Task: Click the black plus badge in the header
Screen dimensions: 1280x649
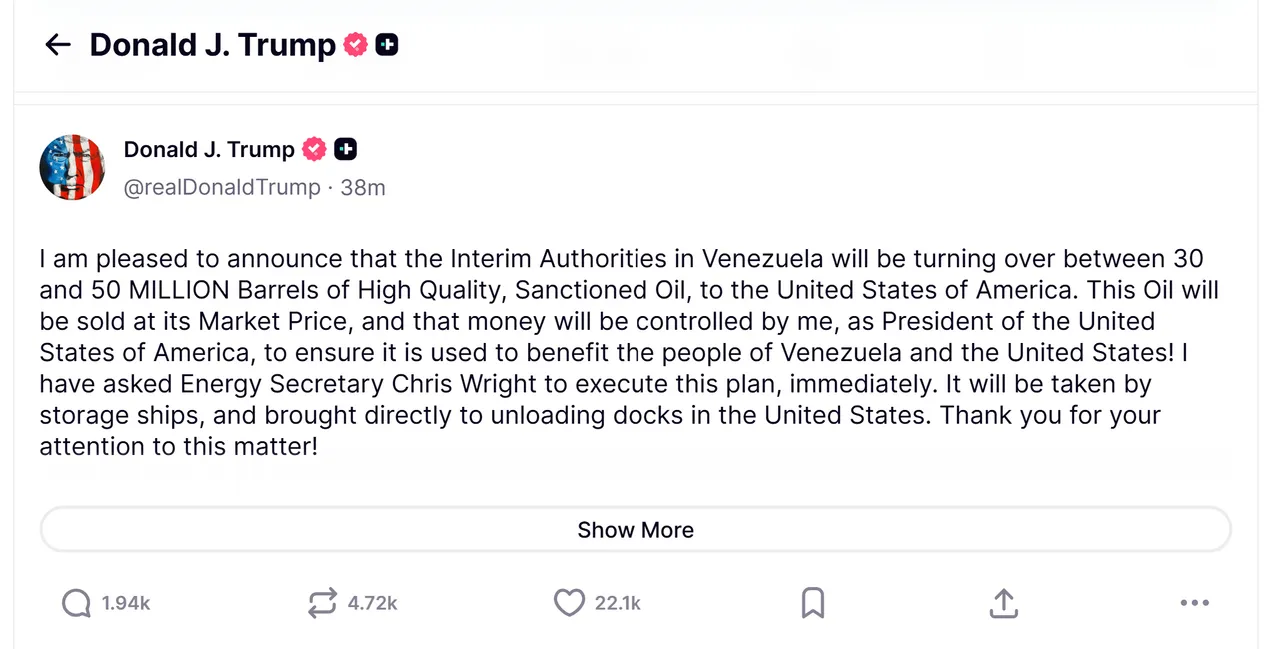Action: (387, 45)
